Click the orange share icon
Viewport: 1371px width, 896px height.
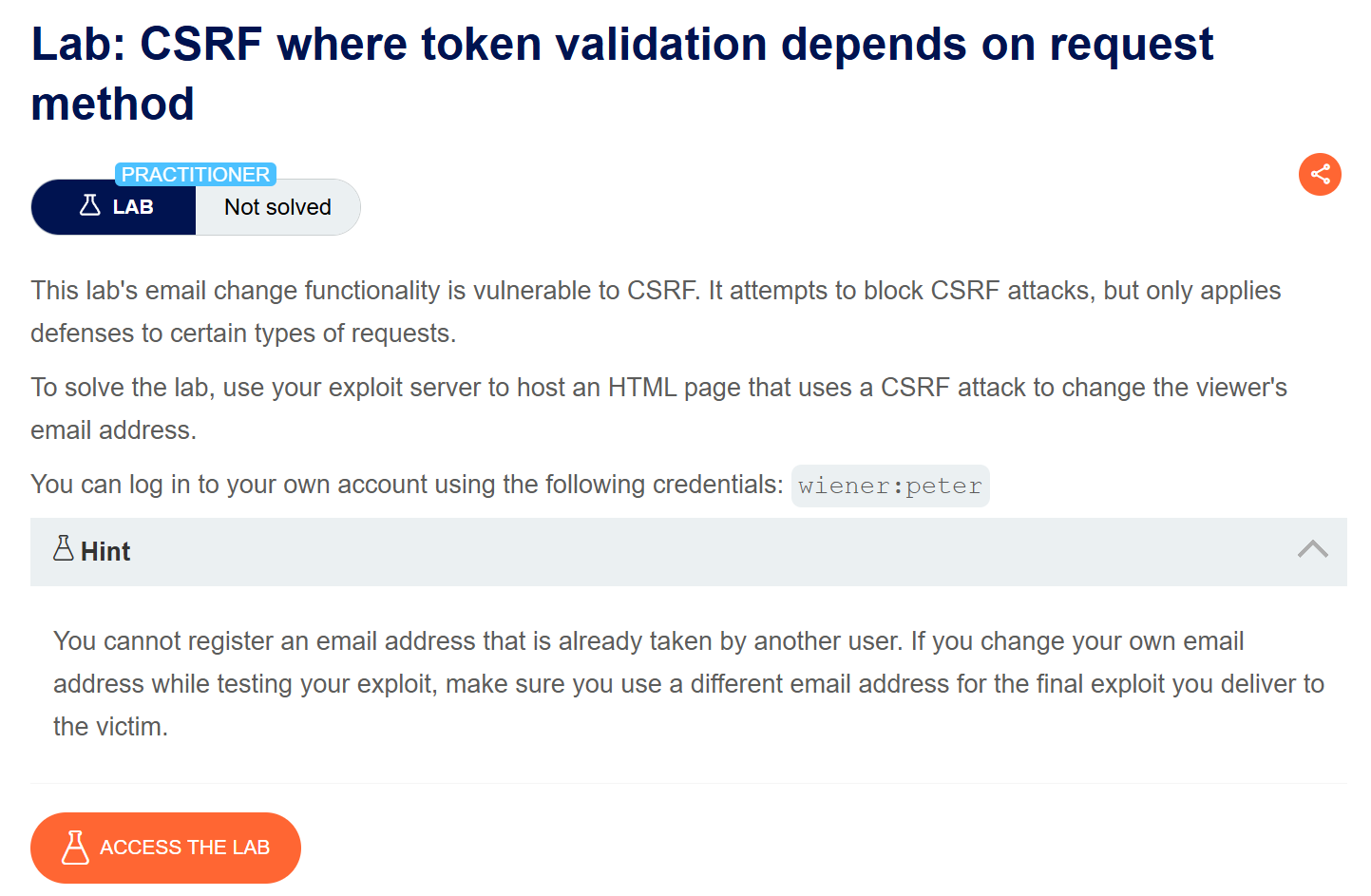1320,175
